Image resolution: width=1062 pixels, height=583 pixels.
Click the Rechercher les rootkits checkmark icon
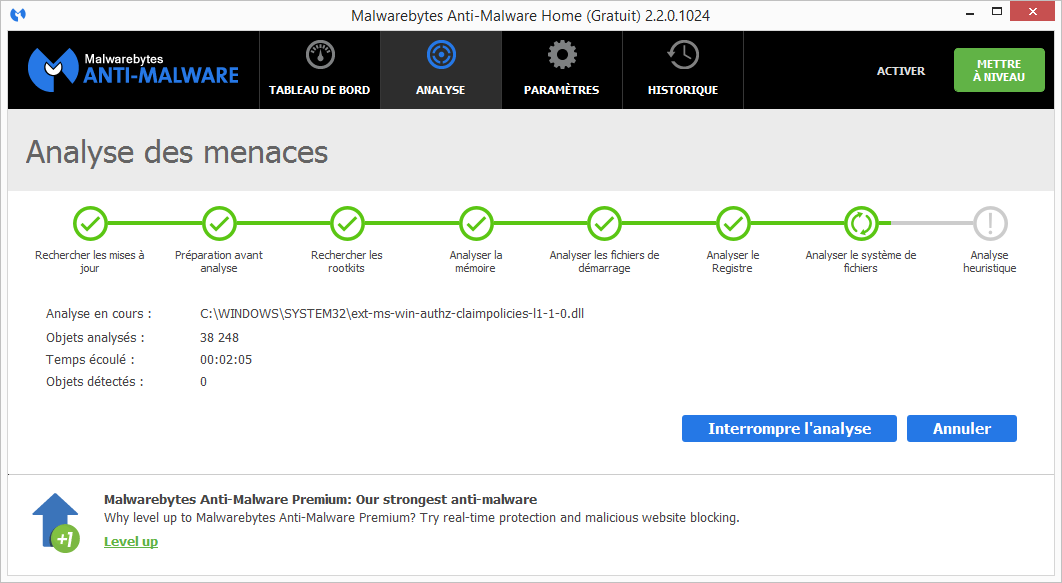[x=347, y=223]
